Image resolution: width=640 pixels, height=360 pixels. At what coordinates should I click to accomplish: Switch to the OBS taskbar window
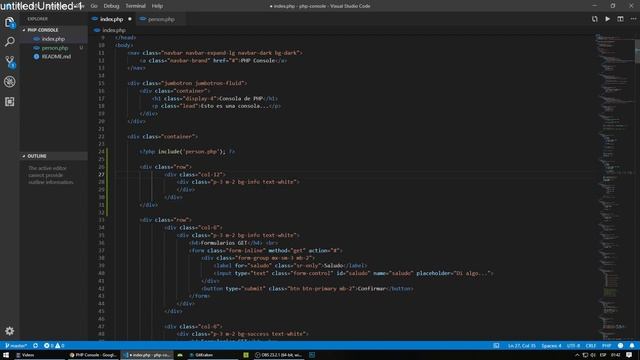[x=278, y=355]
